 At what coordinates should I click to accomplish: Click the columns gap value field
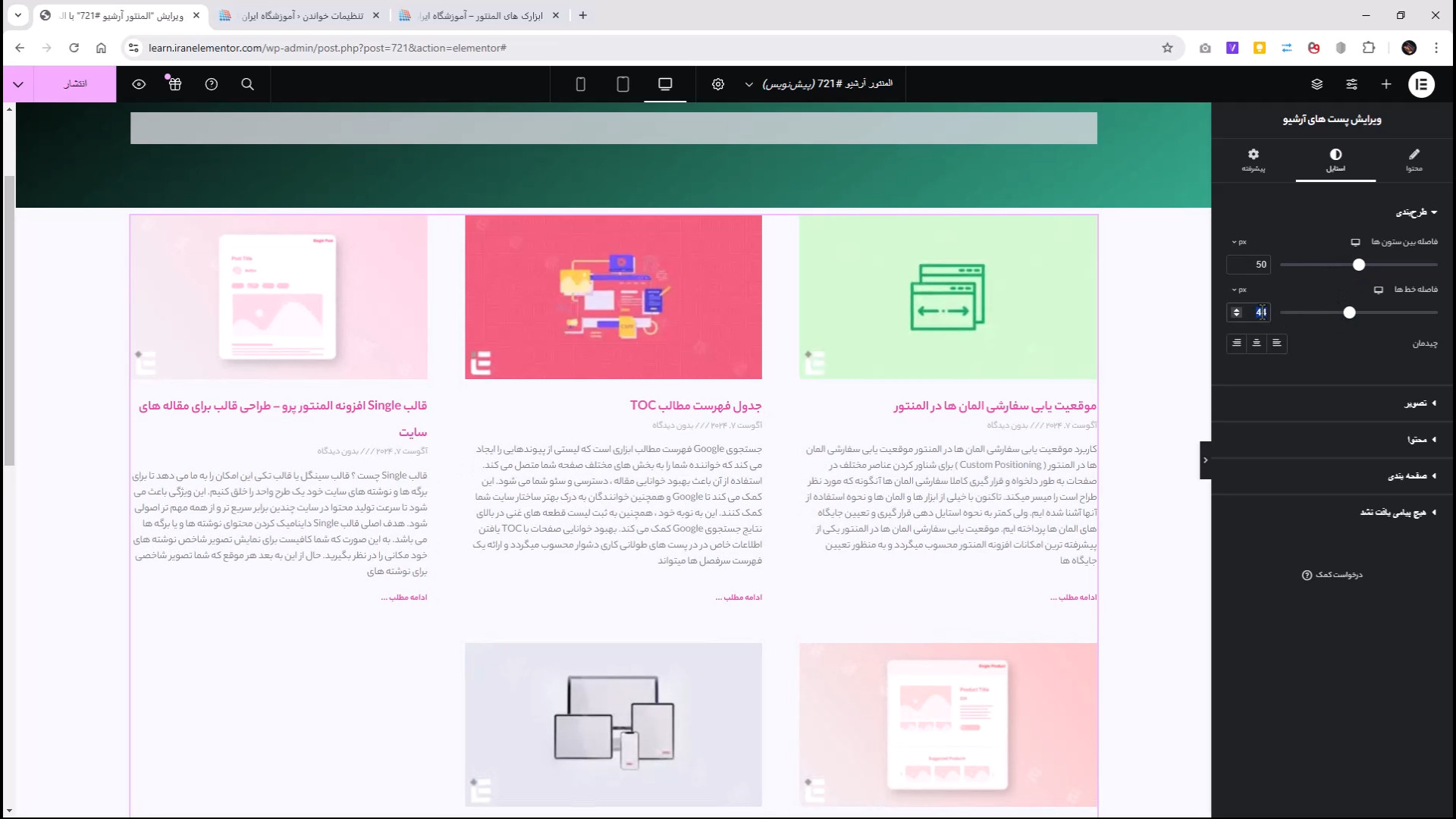pyautogui.click(x=1248, y=265)
